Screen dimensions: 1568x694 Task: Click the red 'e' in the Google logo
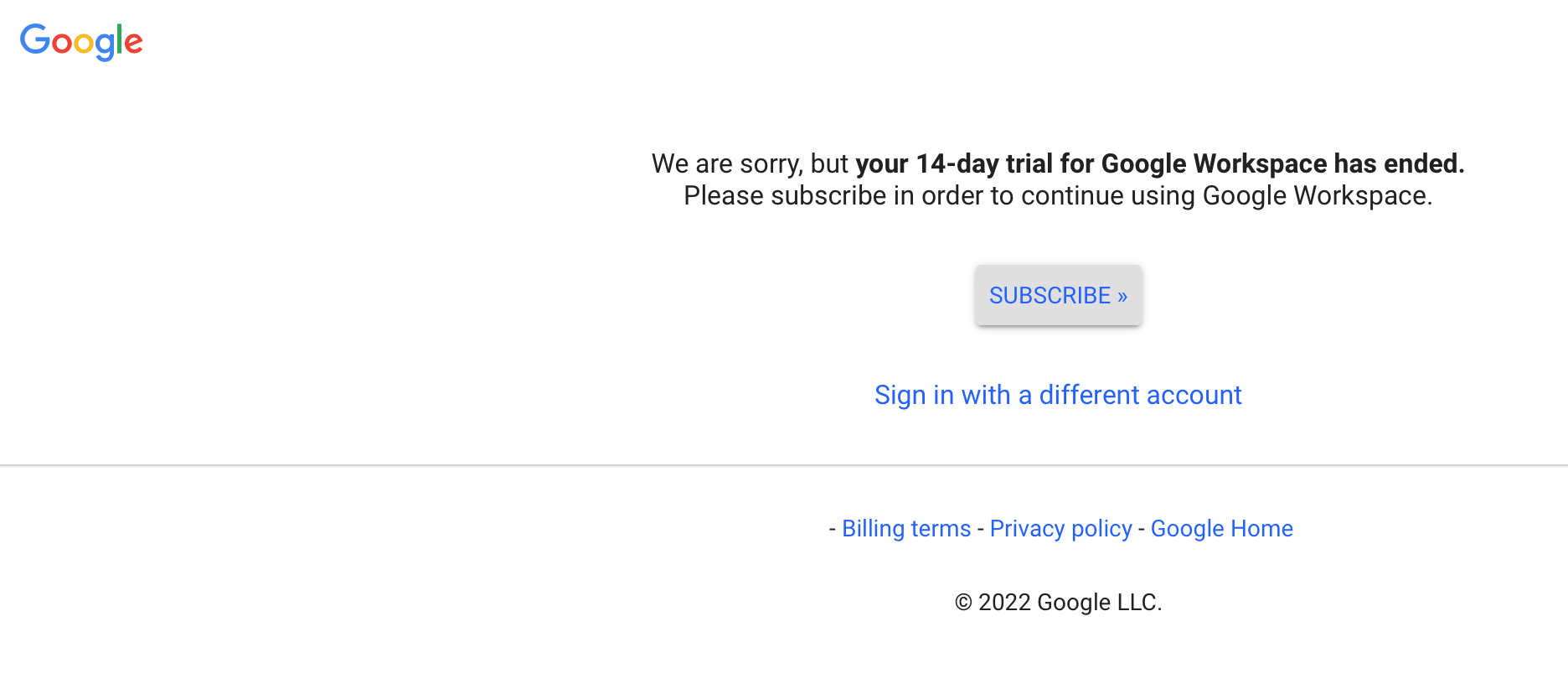133,44
